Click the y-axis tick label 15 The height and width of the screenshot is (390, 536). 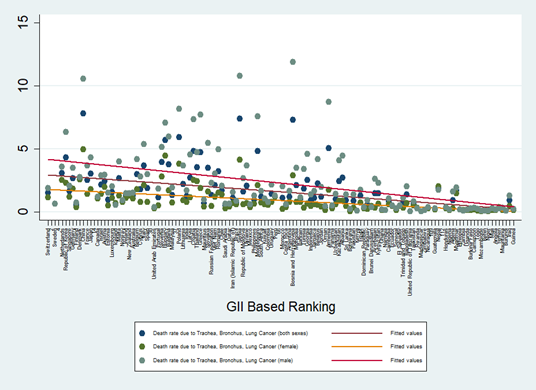[x=23, y=23]
